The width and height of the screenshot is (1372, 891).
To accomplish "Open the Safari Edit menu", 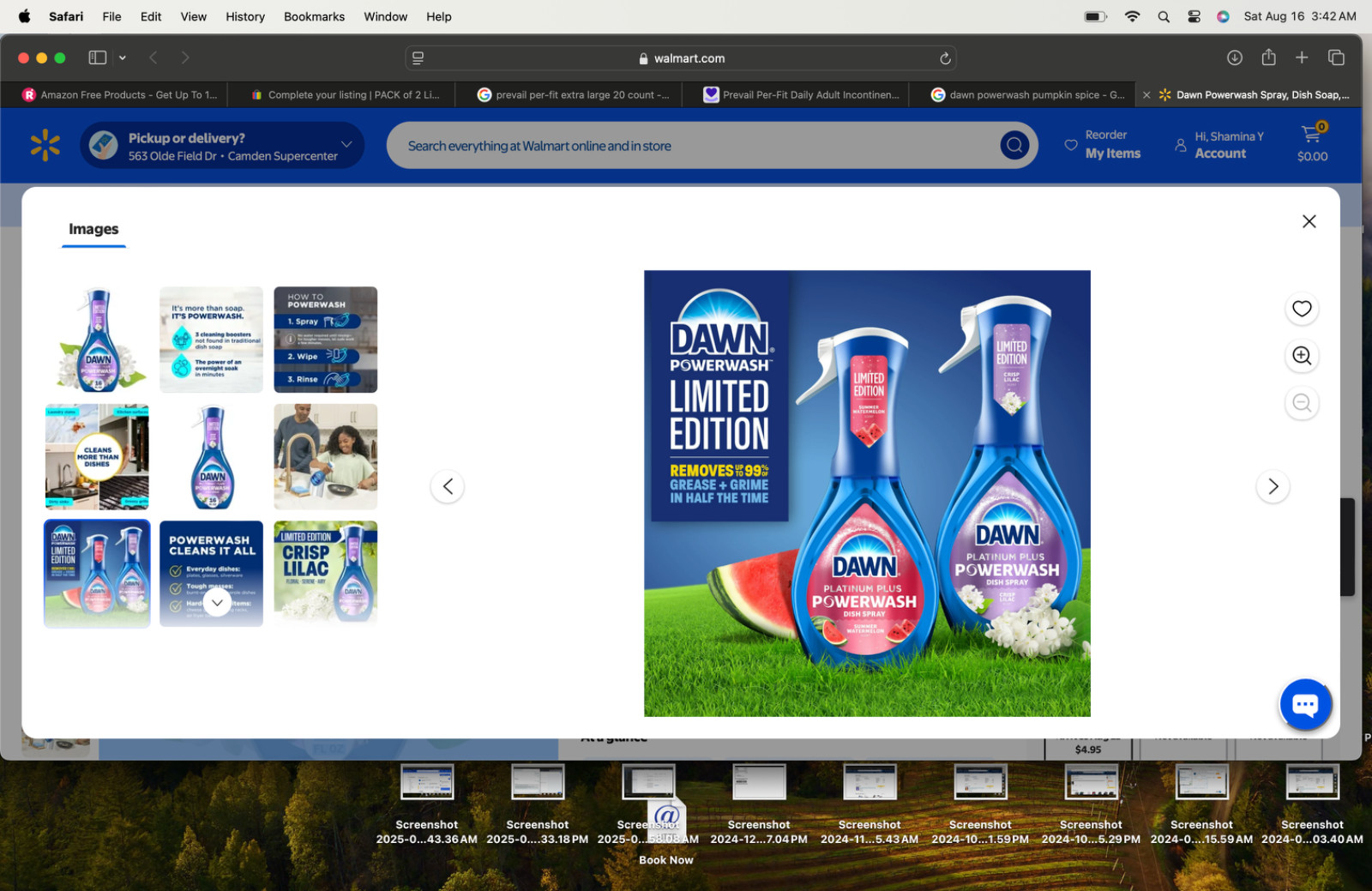I will click(x=151, y=16).
